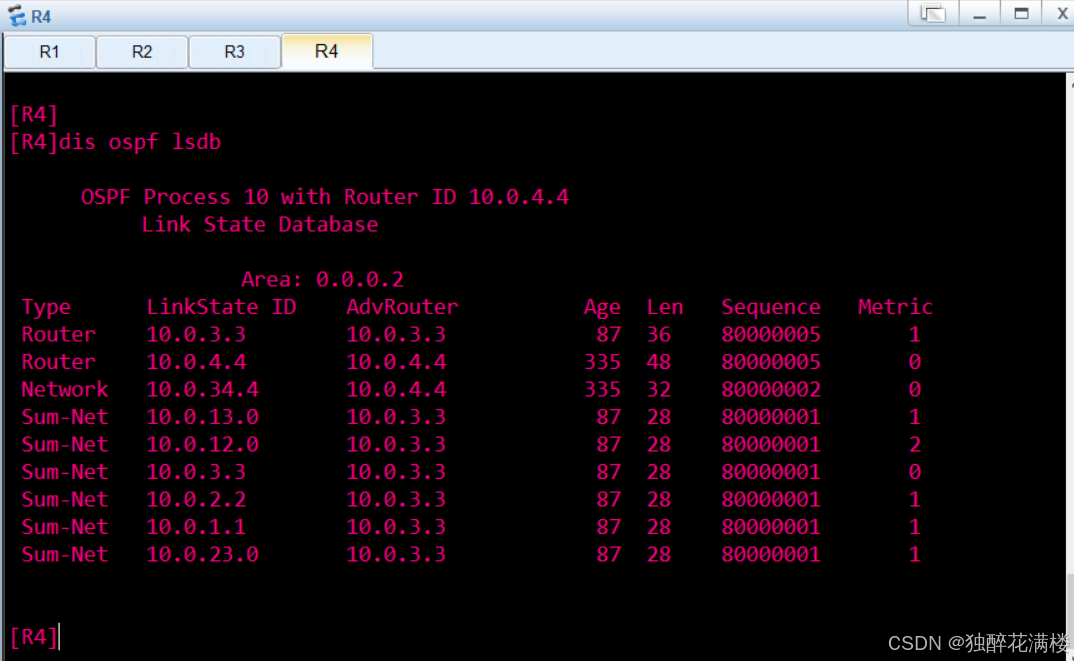
Task: Click the 'OSPF Process 10 with Router ID' line
Action: (x=325, y=197)
